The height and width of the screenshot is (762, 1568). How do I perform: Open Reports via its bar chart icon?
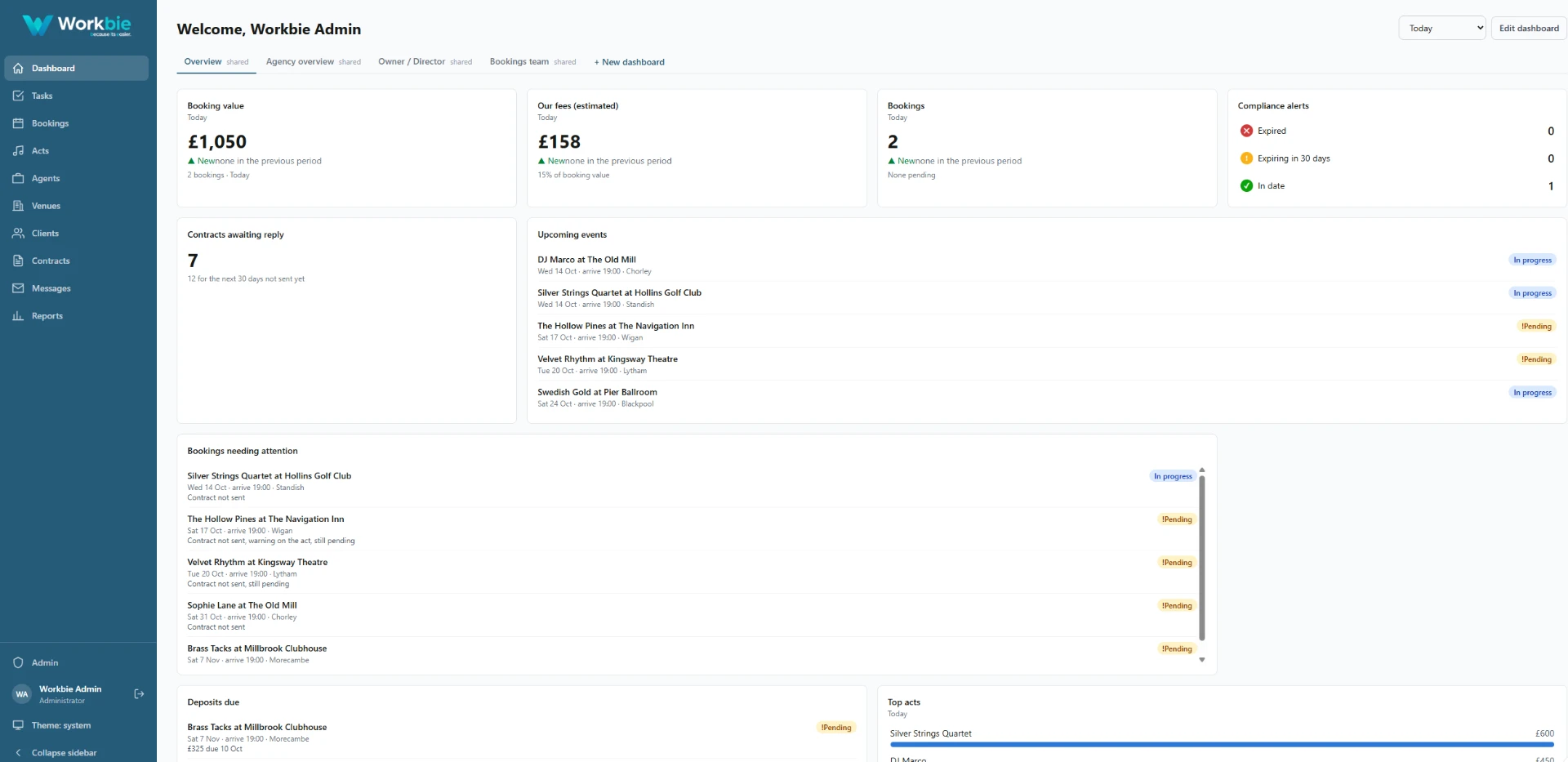point(18,316)
